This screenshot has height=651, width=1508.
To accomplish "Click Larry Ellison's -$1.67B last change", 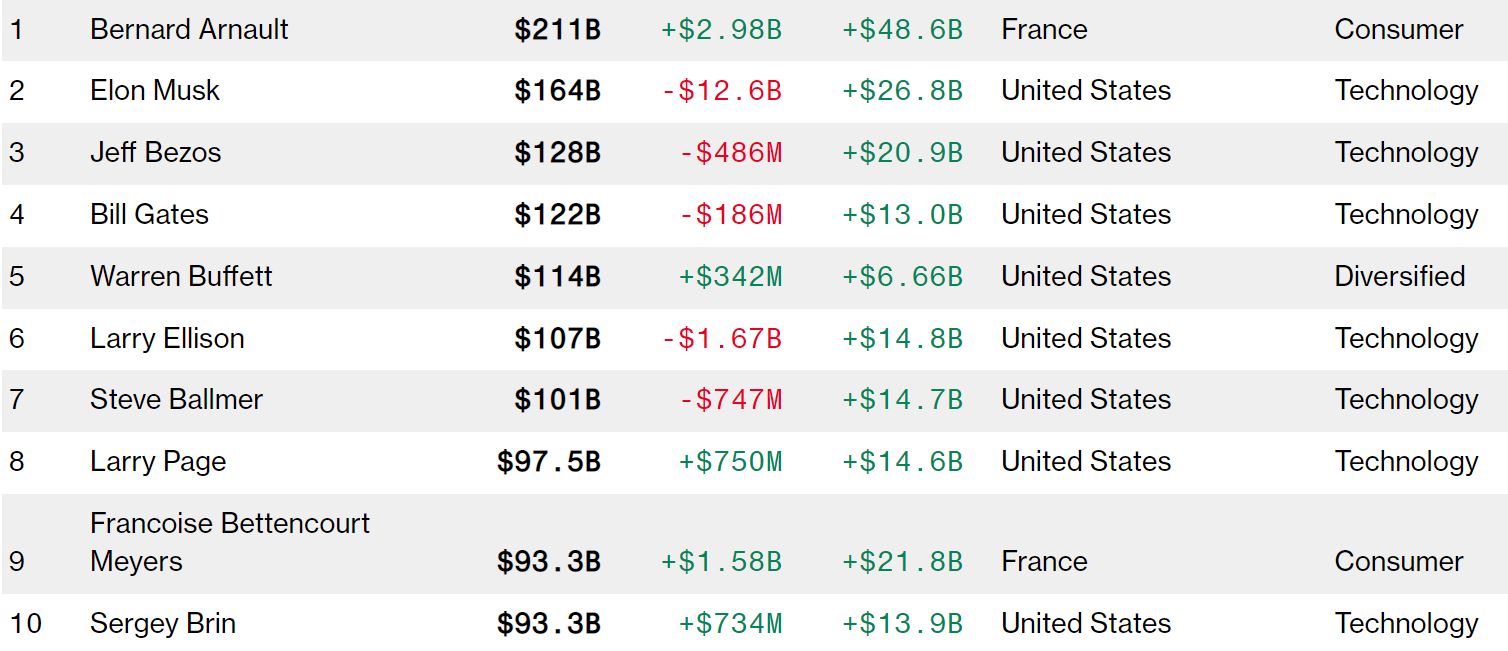I will coord(721,339).
